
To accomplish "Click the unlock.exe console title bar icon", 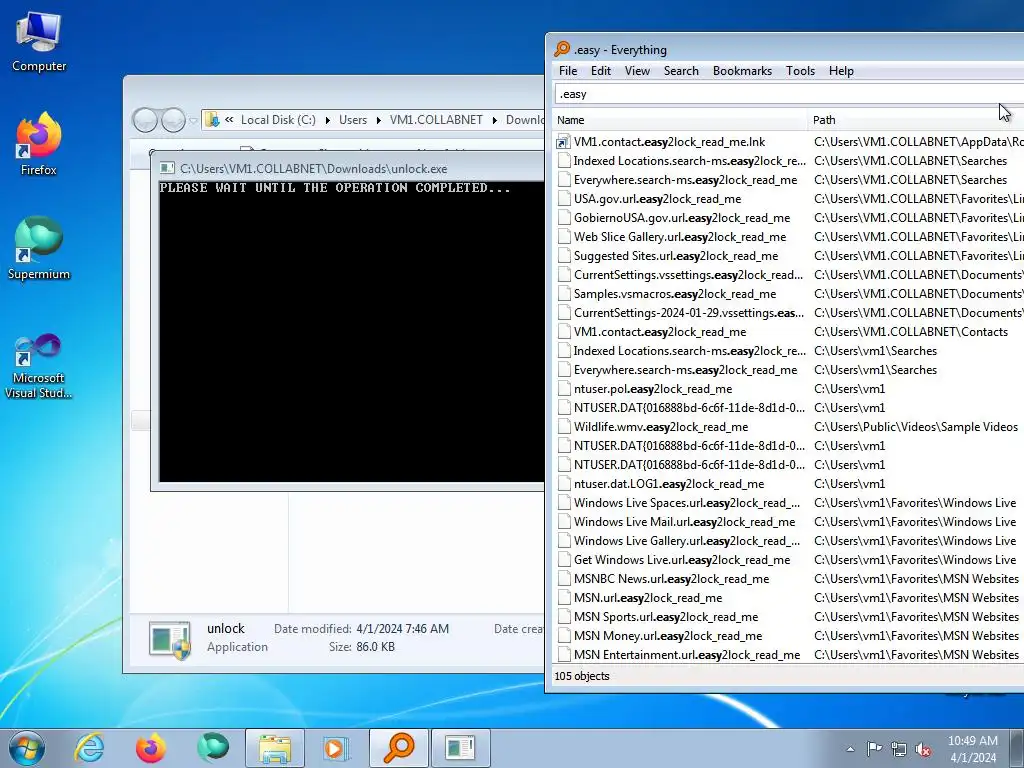I will [167, 168].
